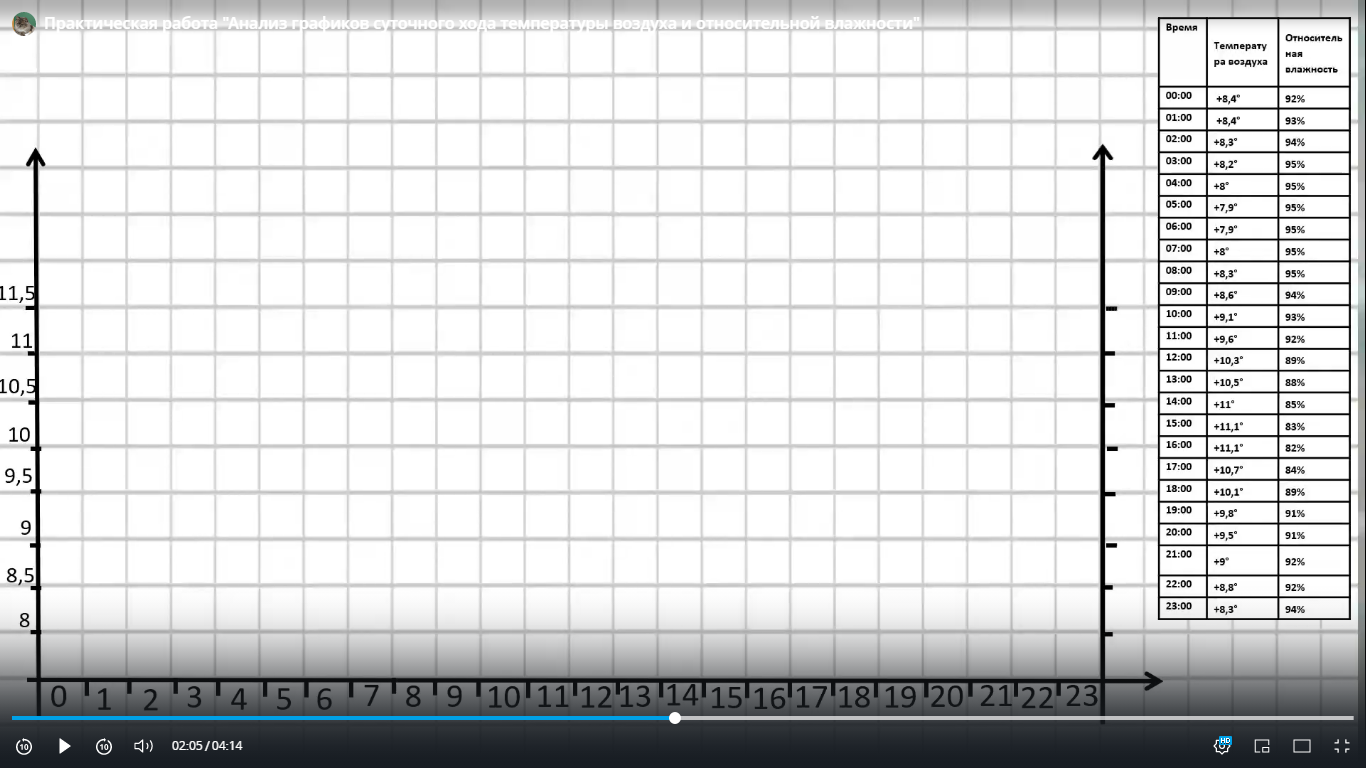
Task: Click the "Время" table header
Action: coord(1182,52)
